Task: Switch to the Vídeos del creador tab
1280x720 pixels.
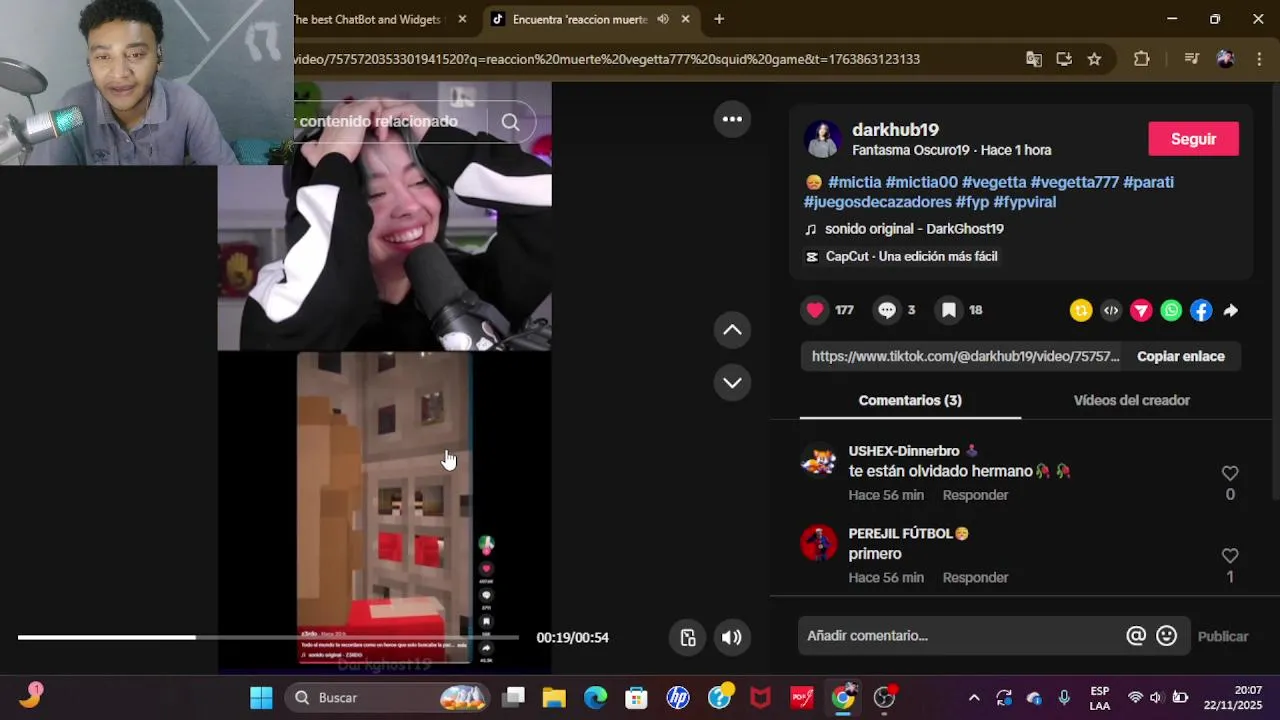Action: coord(1131,400)
